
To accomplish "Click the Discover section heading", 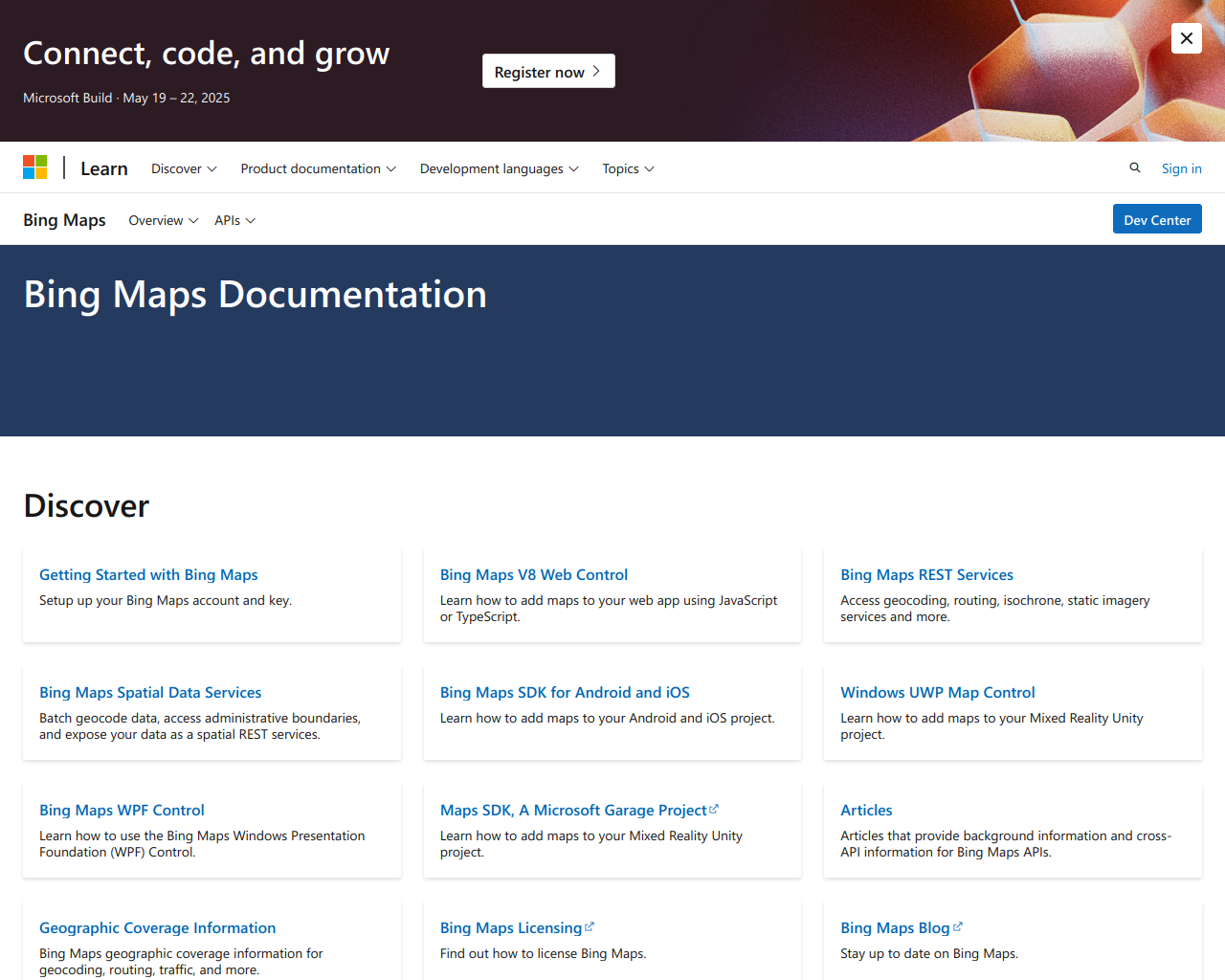I will coord(86,505).
